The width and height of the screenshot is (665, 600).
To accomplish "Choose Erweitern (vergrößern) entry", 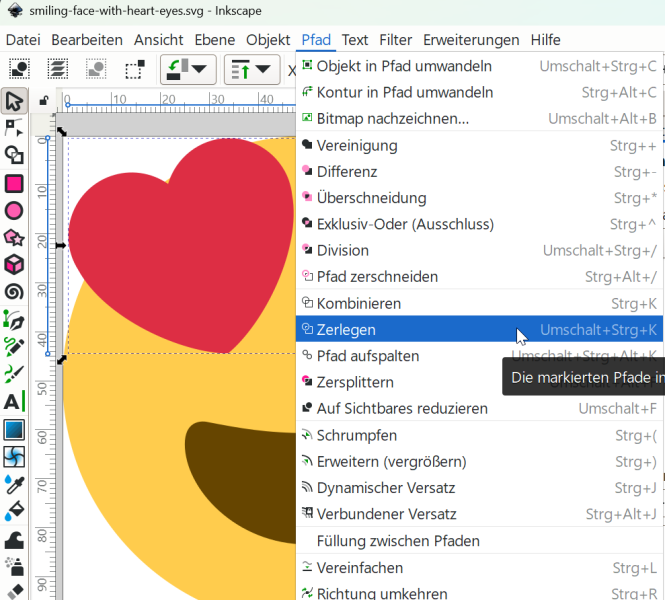I will click(x=479, y=462).
